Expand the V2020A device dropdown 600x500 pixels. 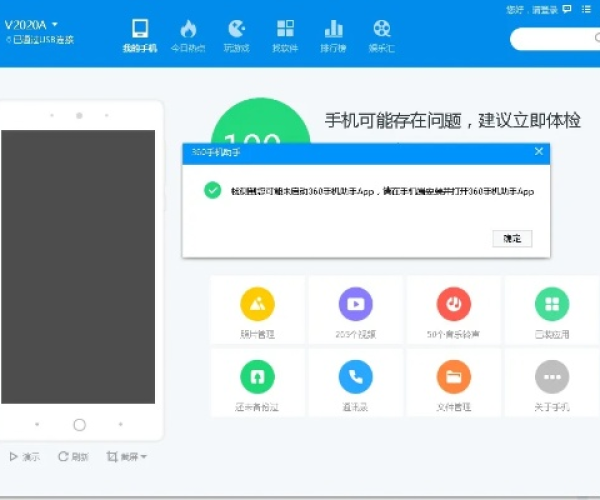point(55,24)
